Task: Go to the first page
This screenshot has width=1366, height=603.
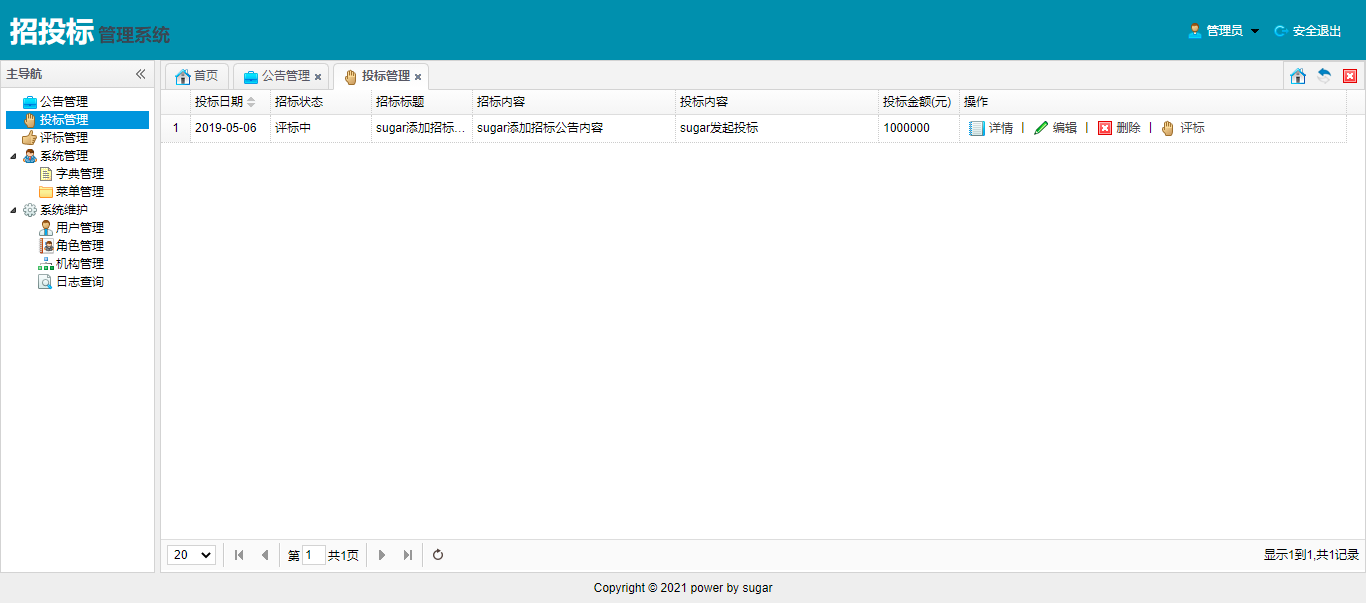Action: click(239, 555)
